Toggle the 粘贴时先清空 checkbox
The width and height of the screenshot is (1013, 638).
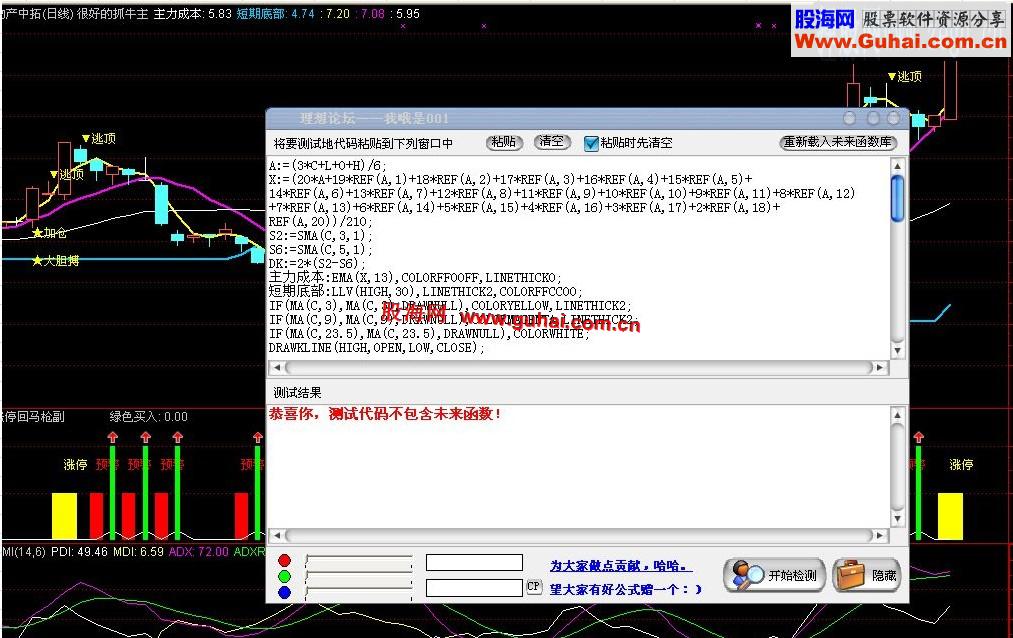point(590,143)
